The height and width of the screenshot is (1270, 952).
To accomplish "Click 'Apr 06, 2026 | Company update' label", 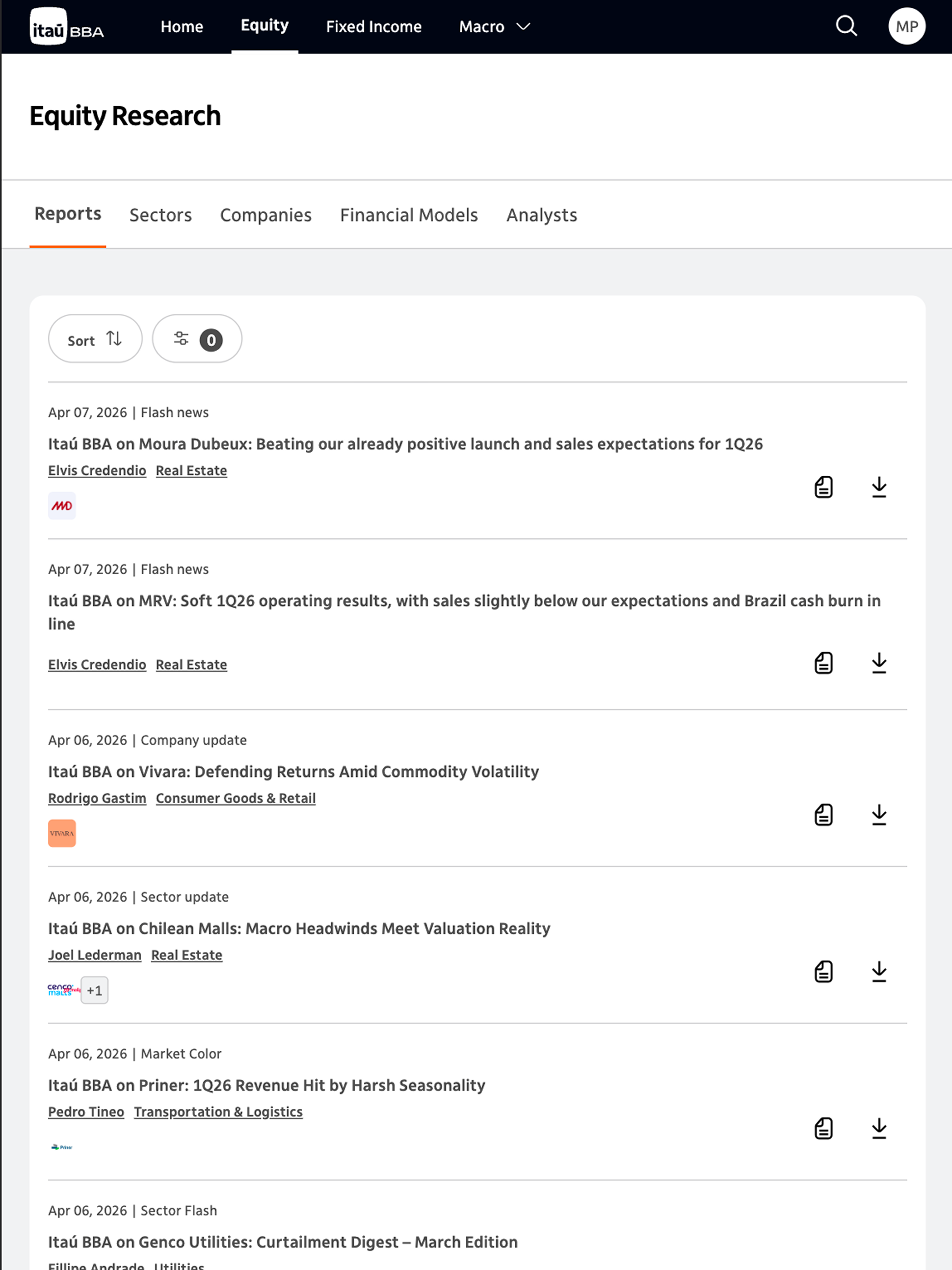I will click(x=148, y=740).
